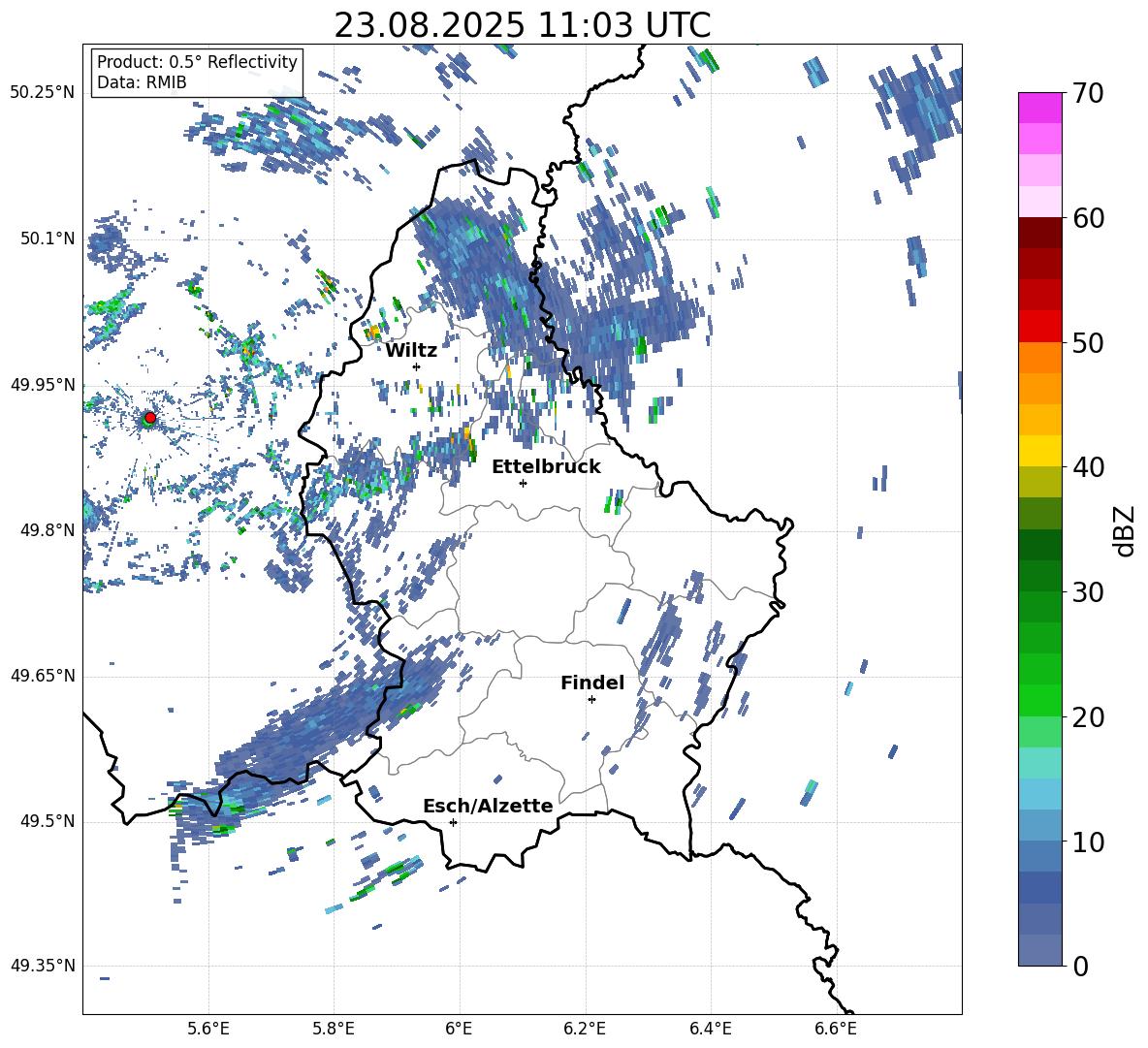
Task: Click the bright red 50 dBZ swatch
Action: tap(1040, 327)
